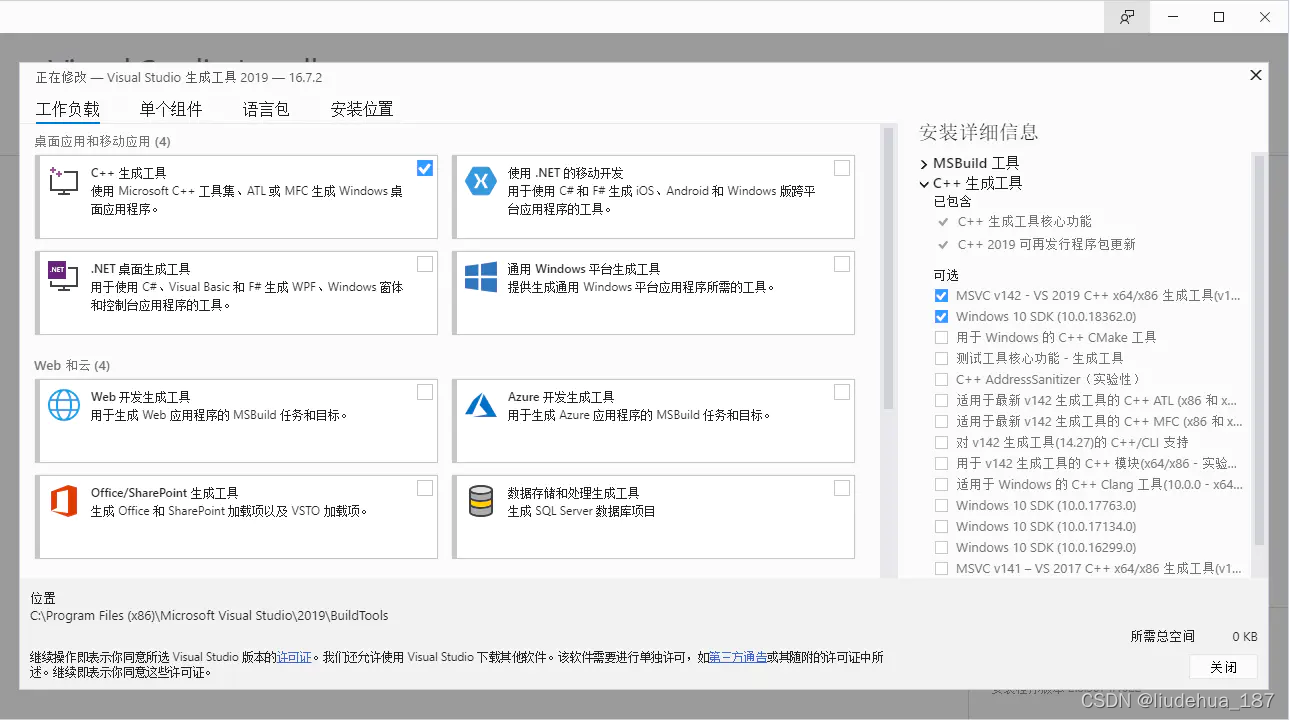The width and height of the screenshot is (1290, 720).
Task: Switch to the 工作负载 tab
Action: point(68,109)
